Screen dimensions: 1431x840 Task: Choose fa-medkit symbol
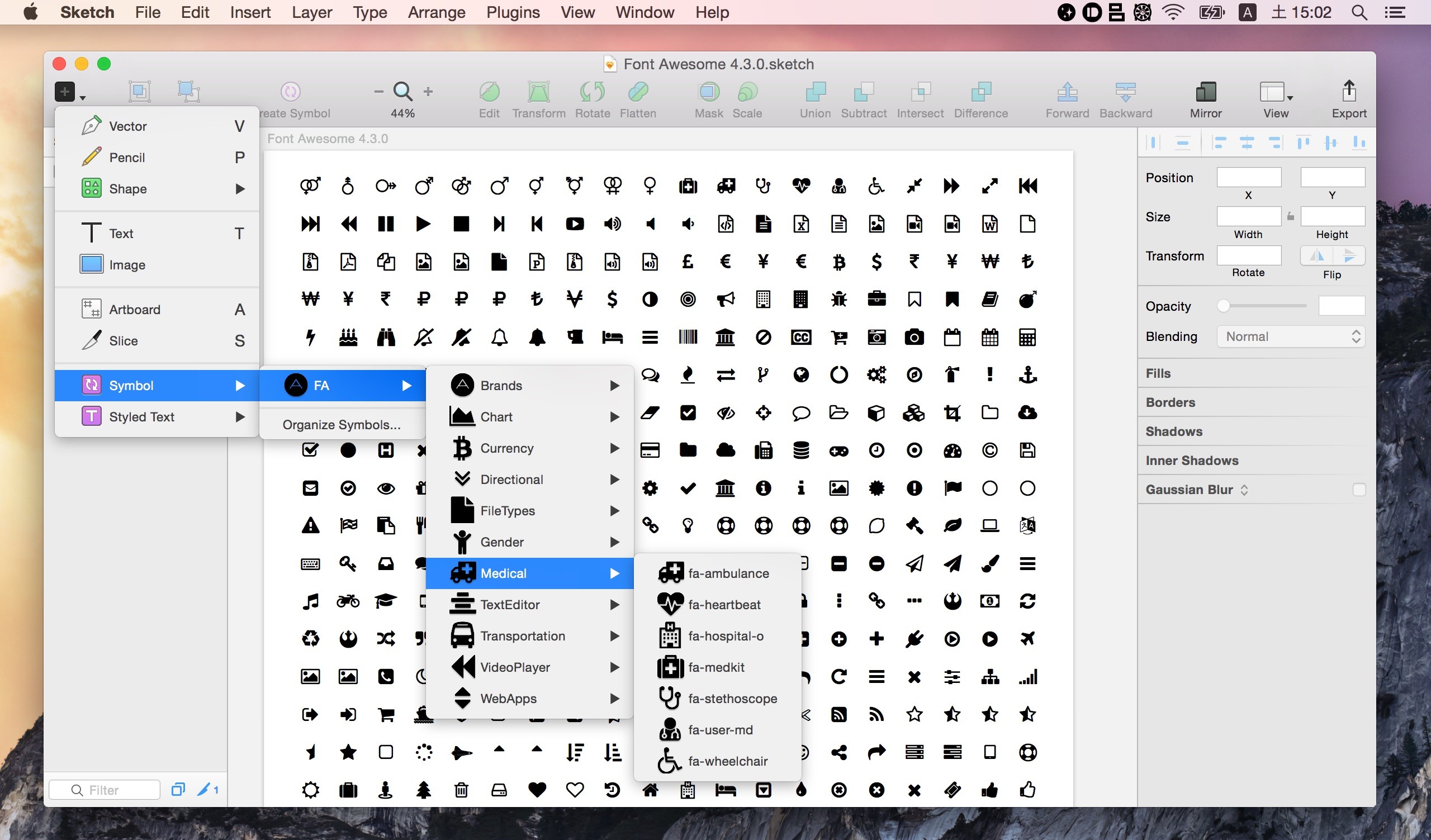pos(717,667)
